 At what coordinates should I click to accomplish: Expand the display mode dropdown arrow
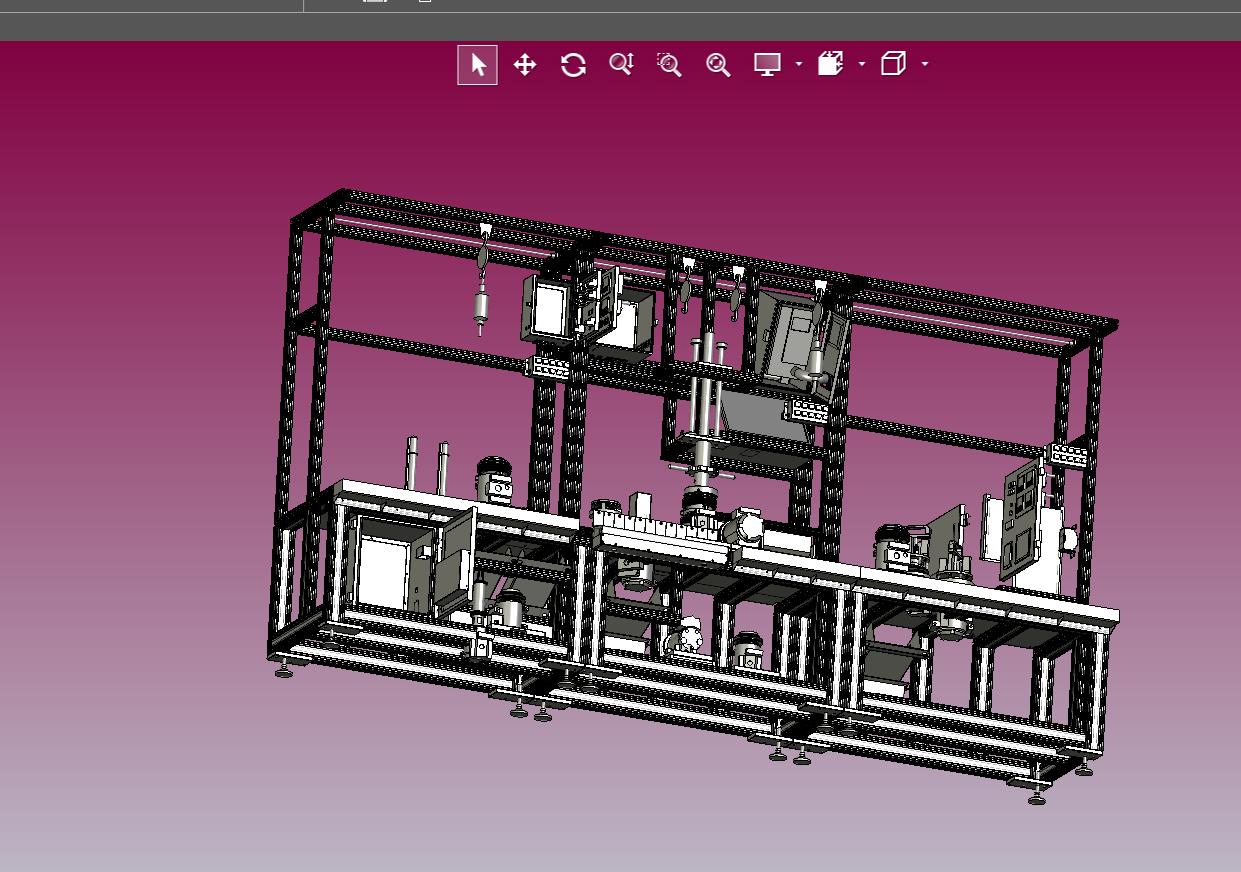tap(799, 64)
